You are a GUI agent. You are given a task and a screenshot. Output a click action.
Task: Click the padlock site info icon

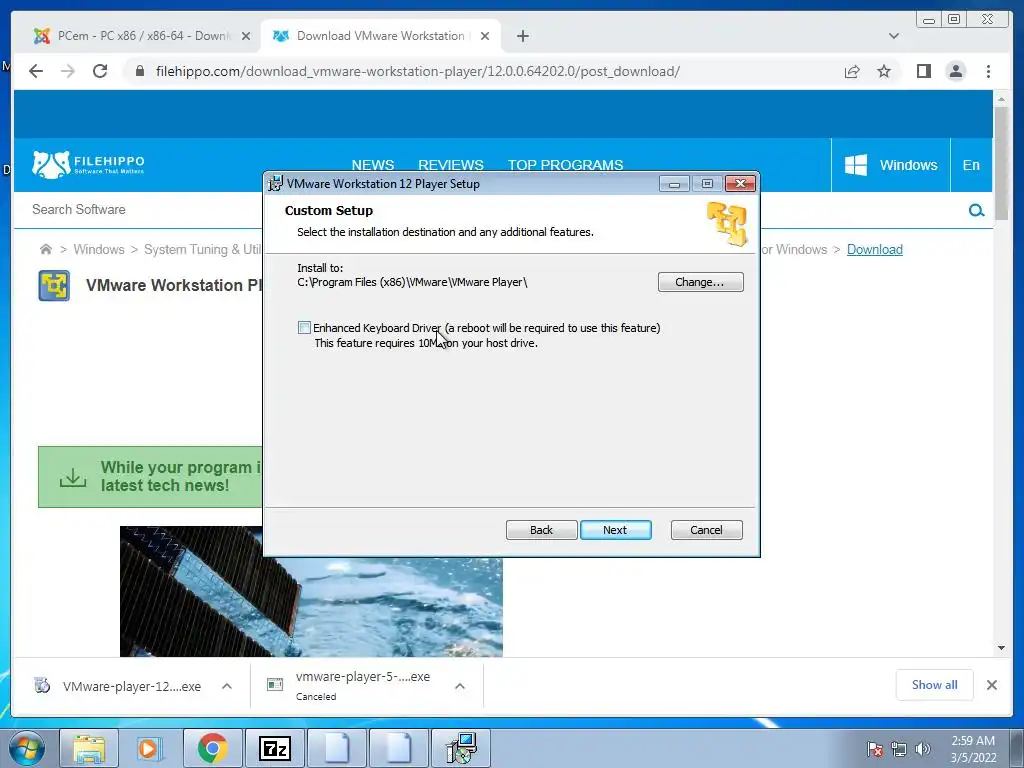click(139, 71)
